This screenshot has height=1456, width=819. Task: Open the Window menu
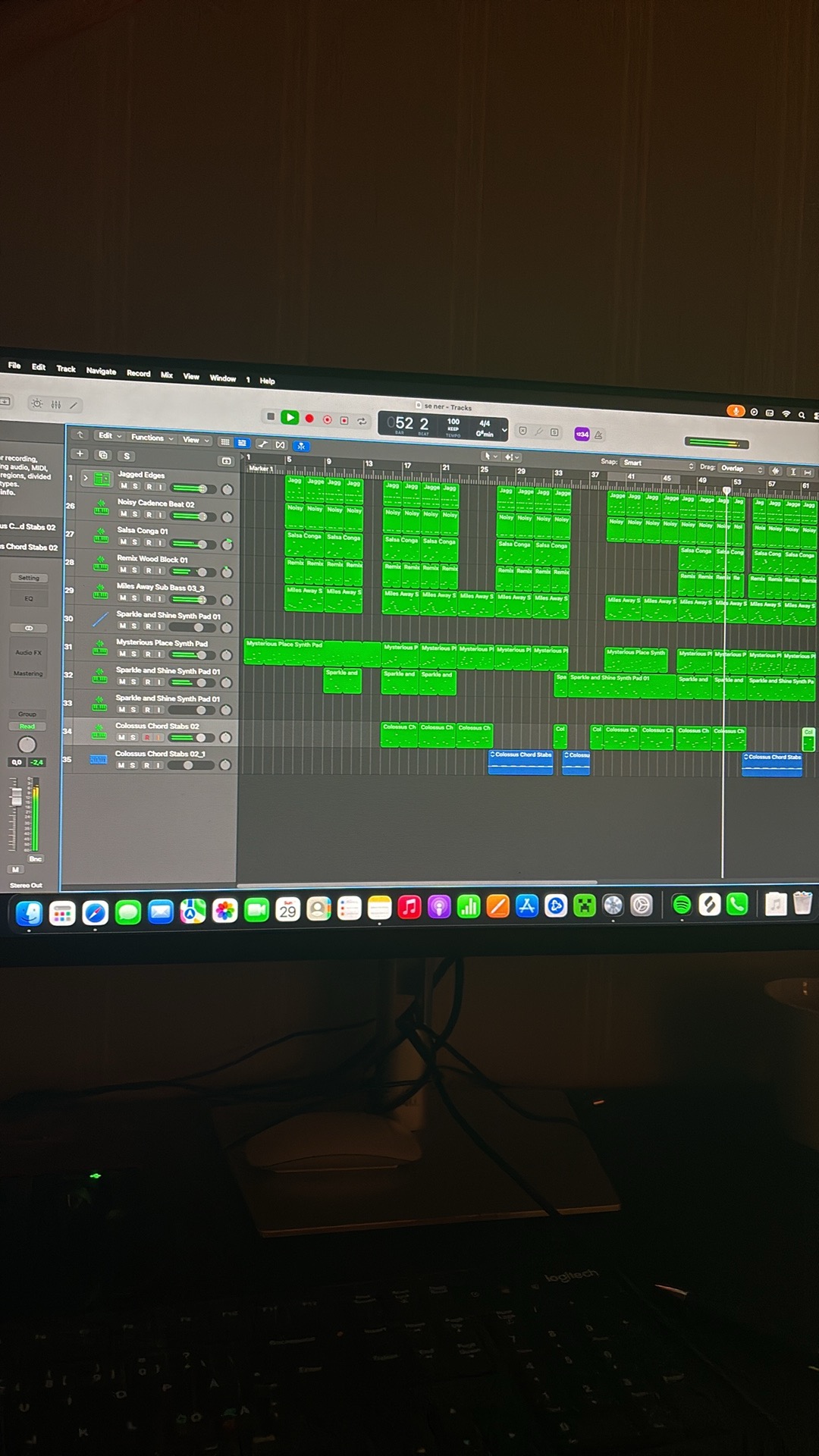(x=222, y=378)
